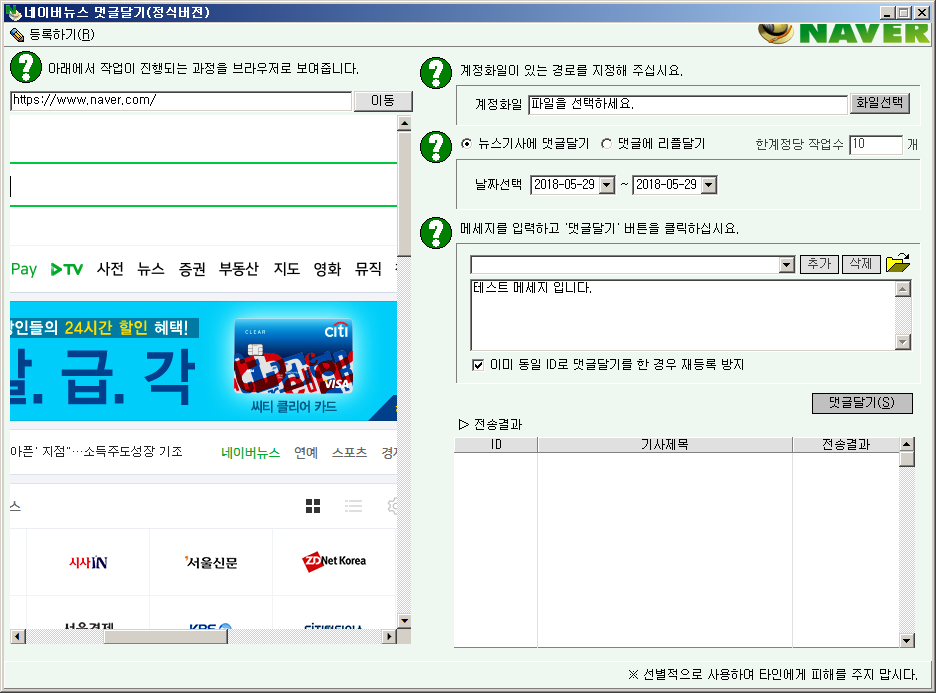Click the message box scroll-up arrow

pos(903,289)
